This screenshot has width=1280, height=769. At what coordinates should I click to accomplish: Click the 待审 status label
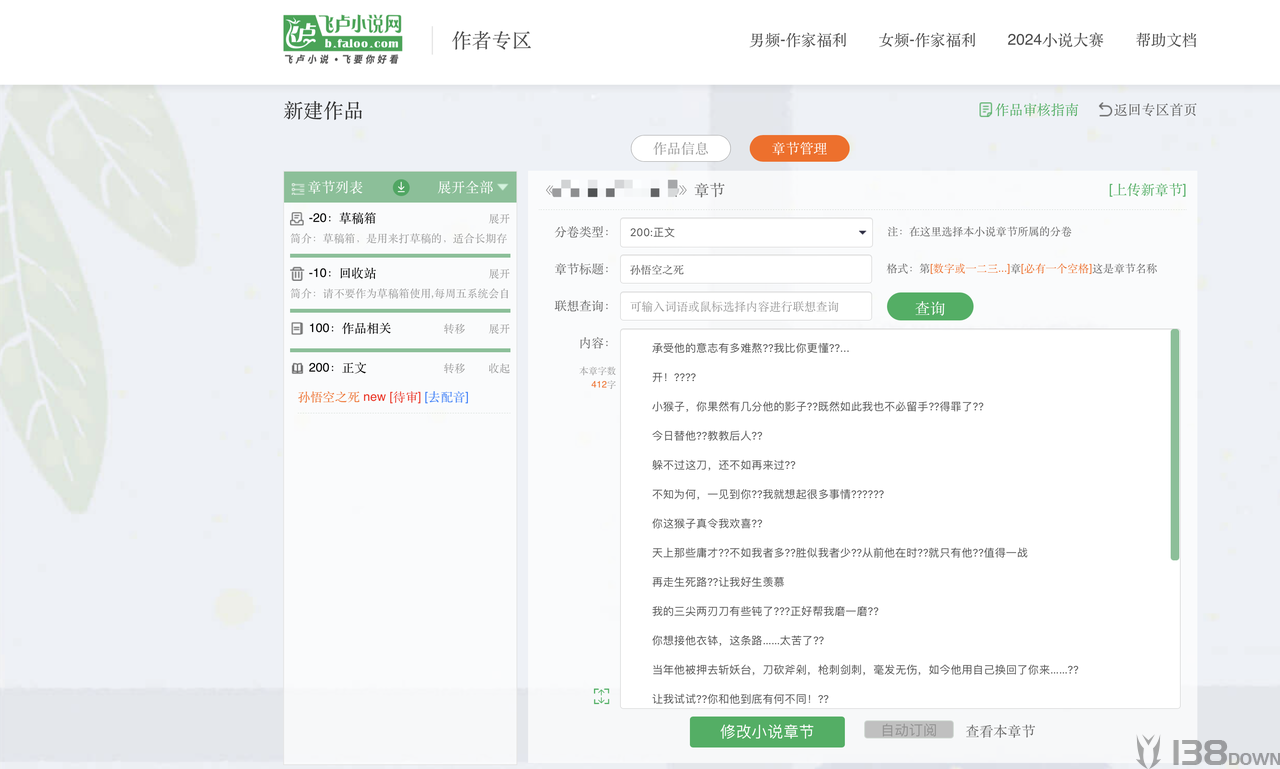click(x=405, y=397)
